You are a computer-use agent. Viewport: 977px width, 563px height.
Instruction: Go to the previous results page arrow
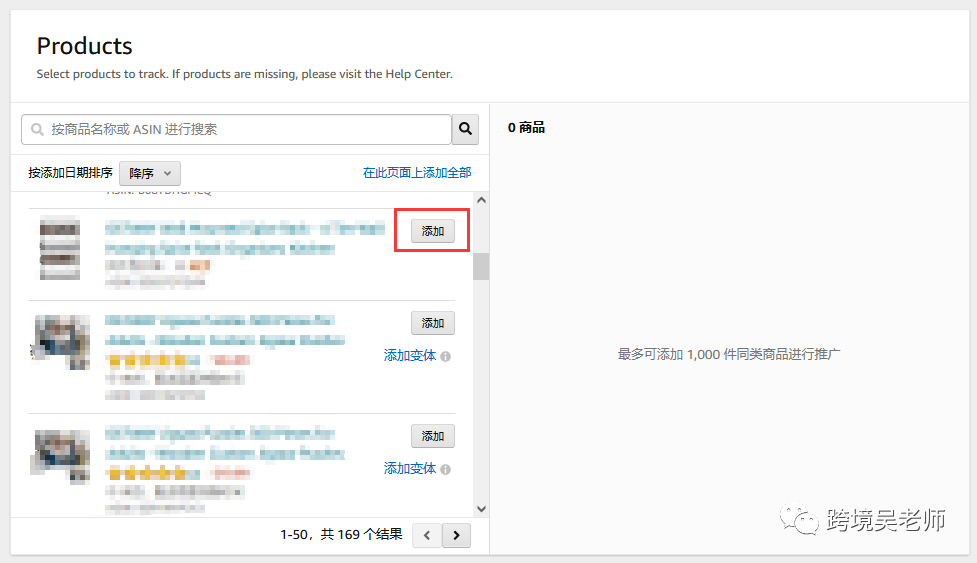(x=427, y=535)
